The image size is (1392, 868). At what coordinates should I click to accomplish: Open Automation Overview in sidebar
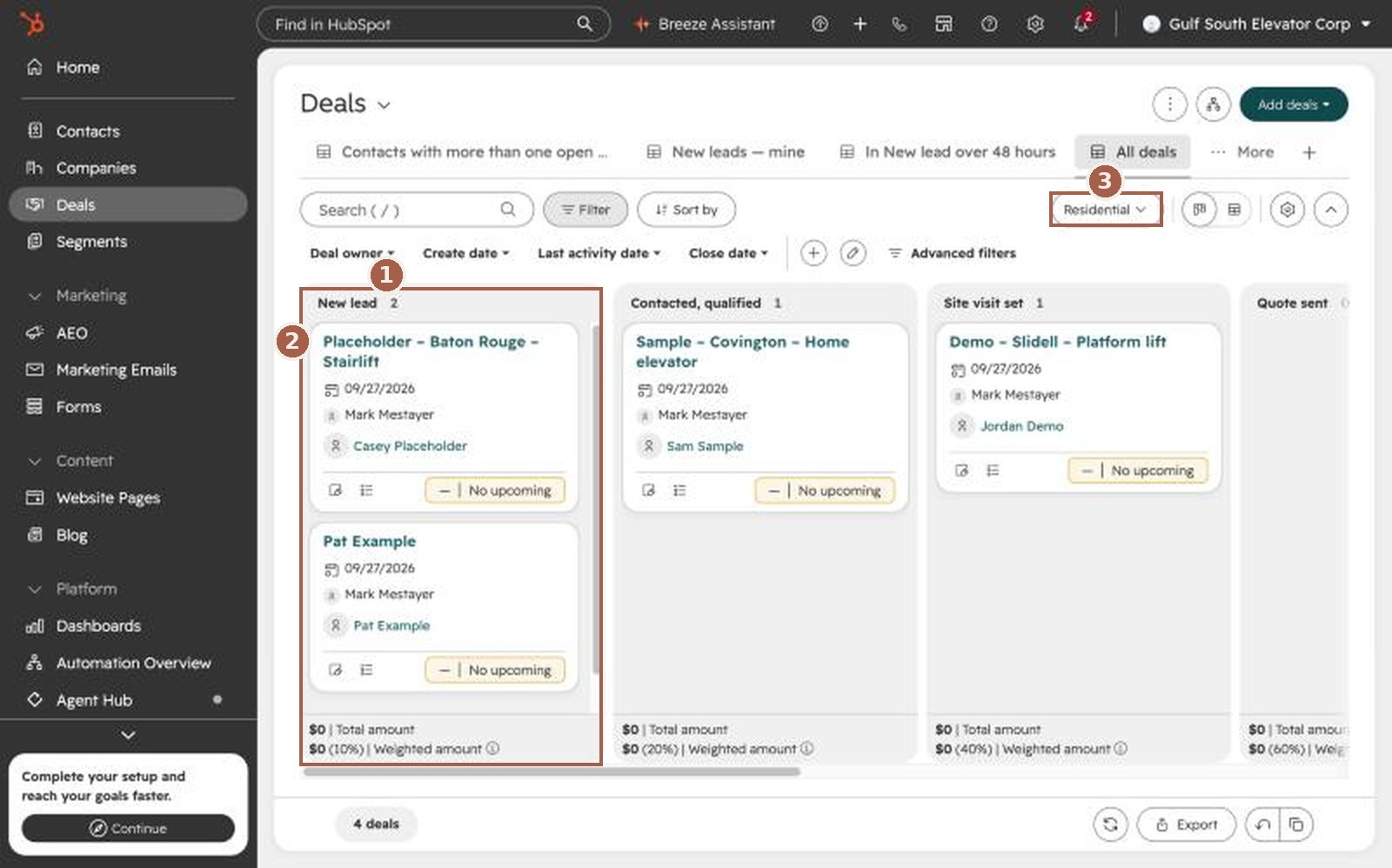pyautogui.click(x=127, y=663)
